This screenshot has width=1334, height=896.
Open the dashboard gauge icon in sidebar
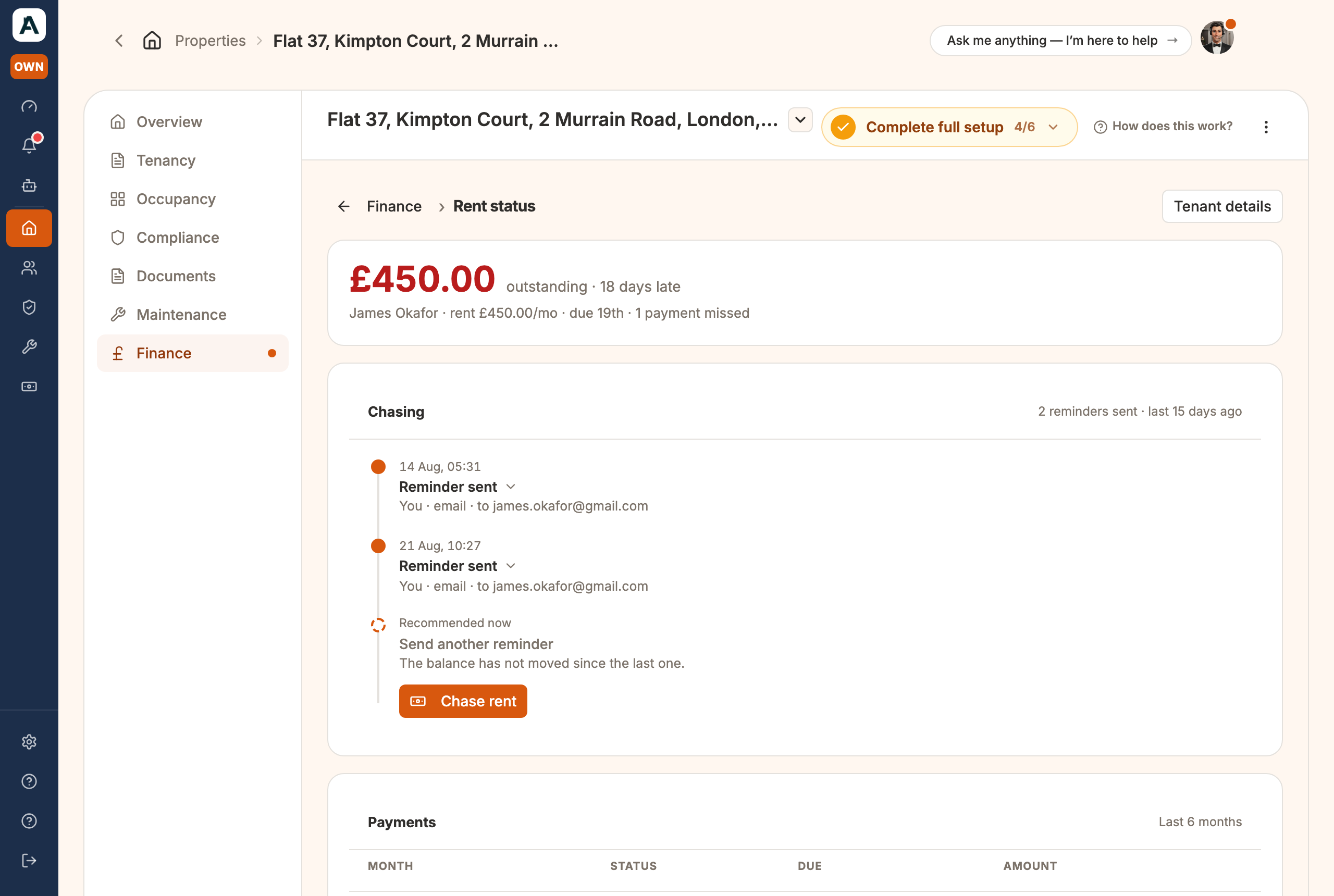pos(29,106)
